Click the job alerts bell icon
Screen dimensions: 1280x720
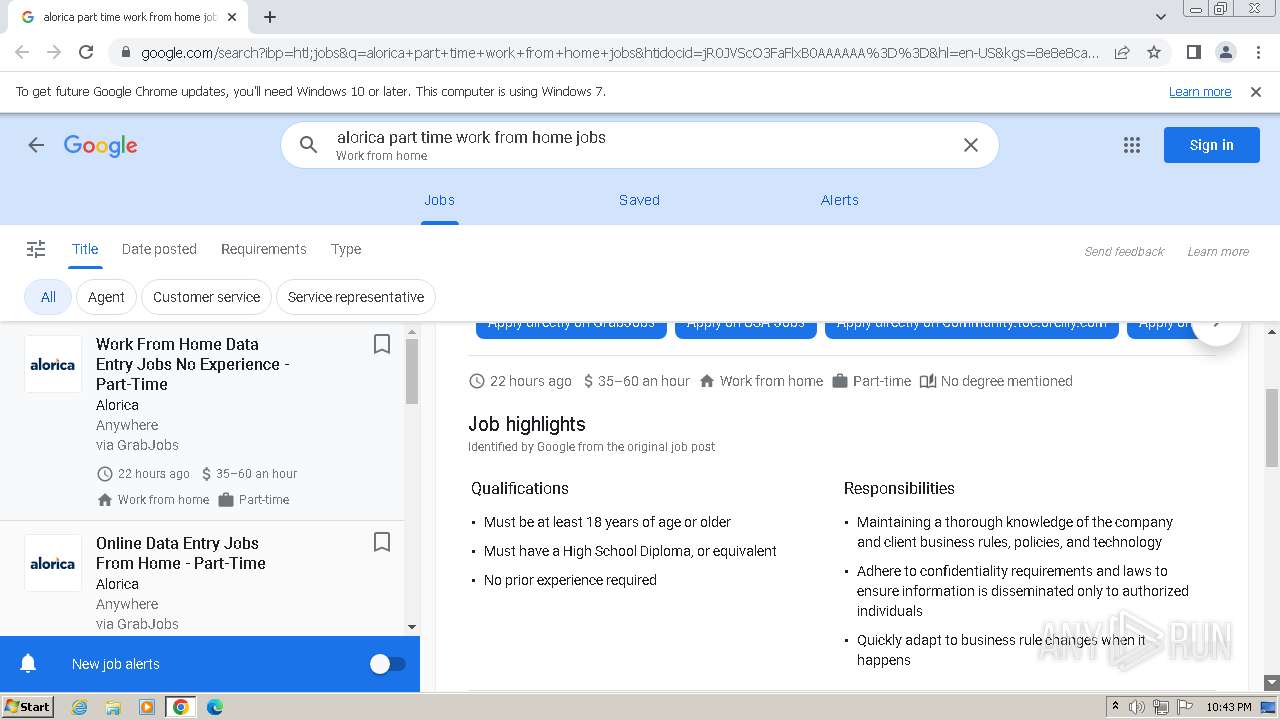click(28, 664)
